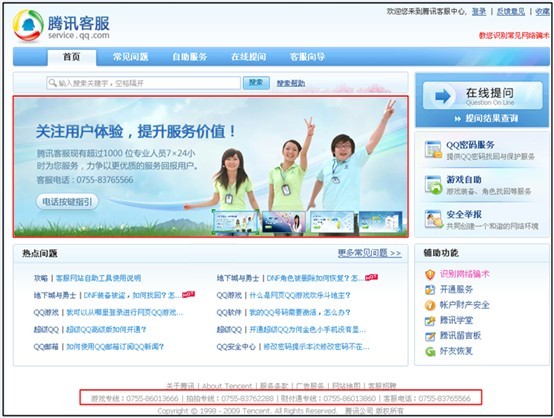Open the 好友恢复 link
This screenshot has height=418, width=554.
(456, 351)
